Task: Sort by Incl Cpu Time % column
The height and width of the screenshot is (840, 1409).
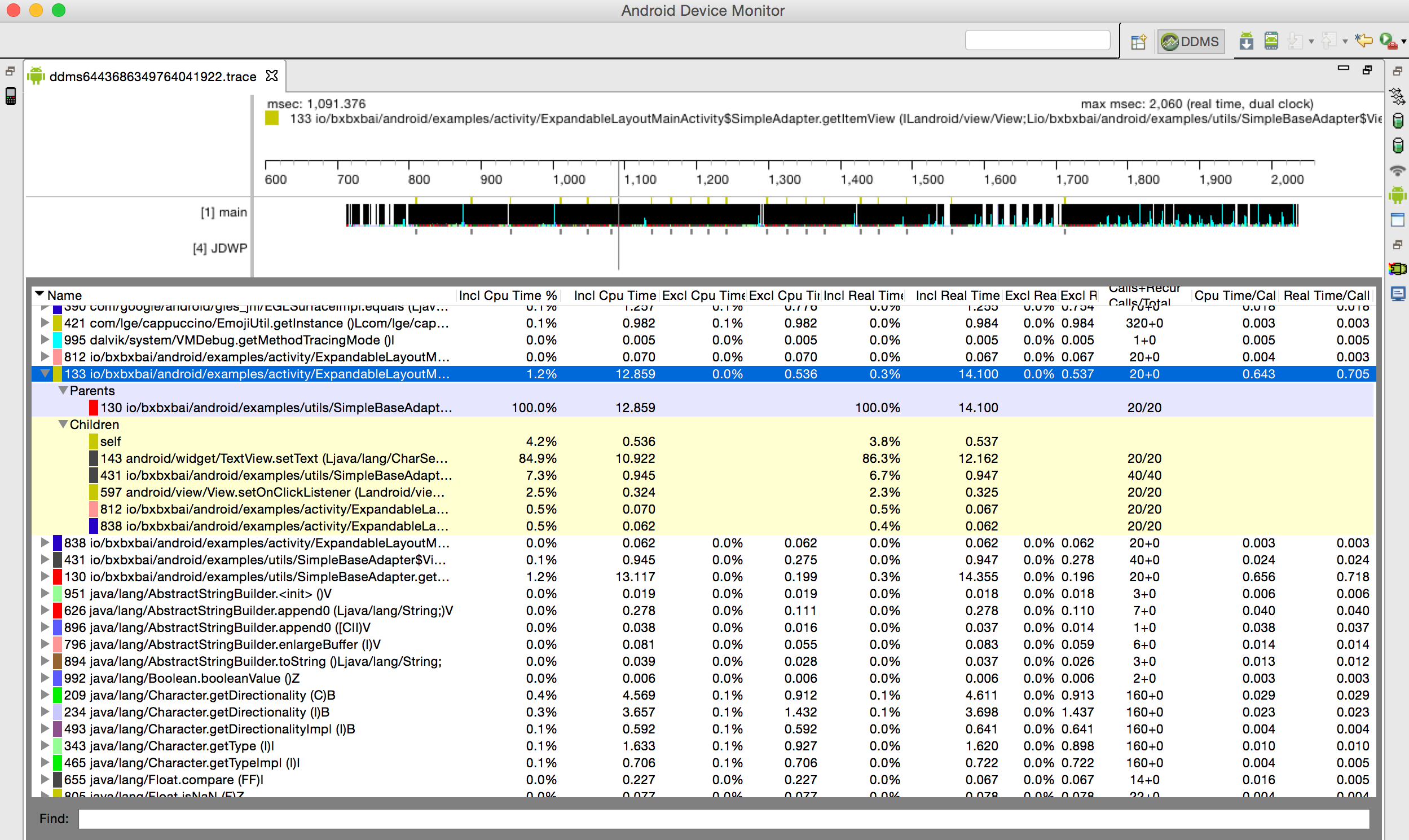Action: 507,295
